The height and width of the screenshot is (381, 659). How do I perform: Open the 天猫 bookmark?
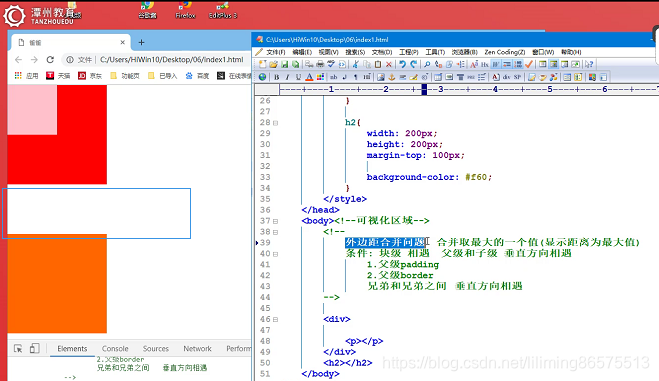tap(58, 76)
